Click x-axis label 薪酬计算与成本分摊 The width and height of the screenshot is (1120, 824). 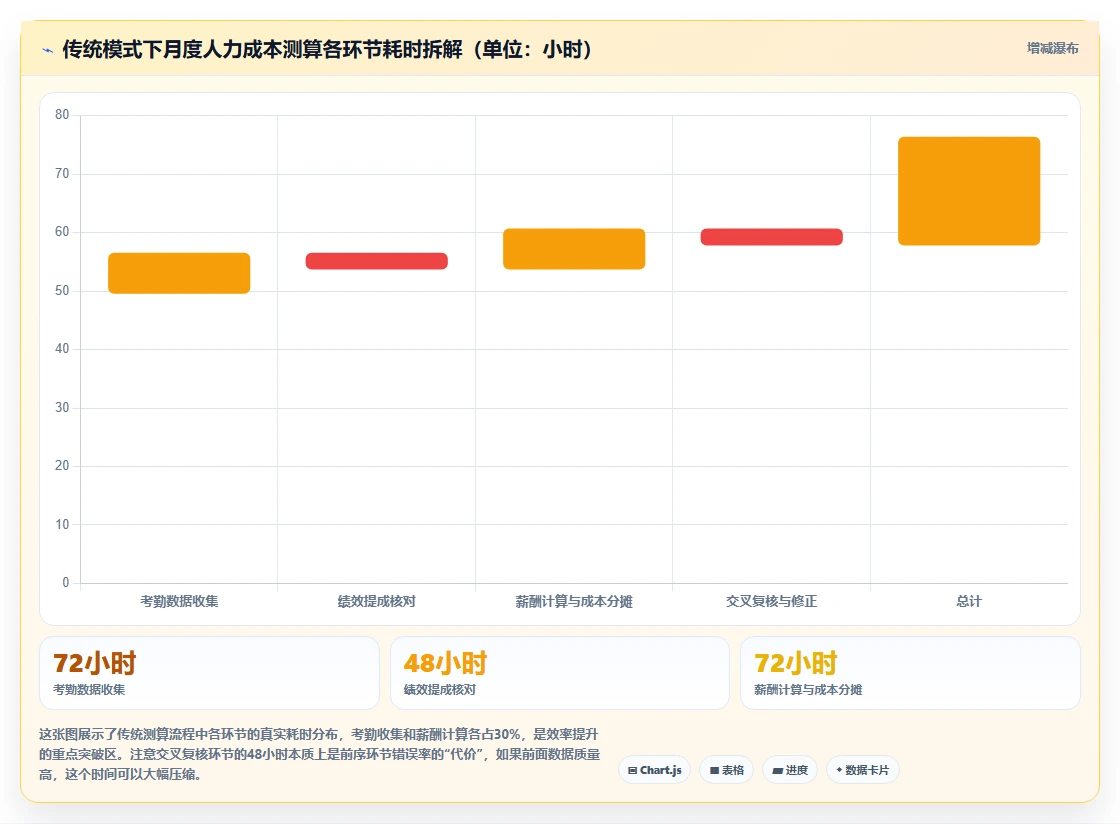[x=574, y=601]
